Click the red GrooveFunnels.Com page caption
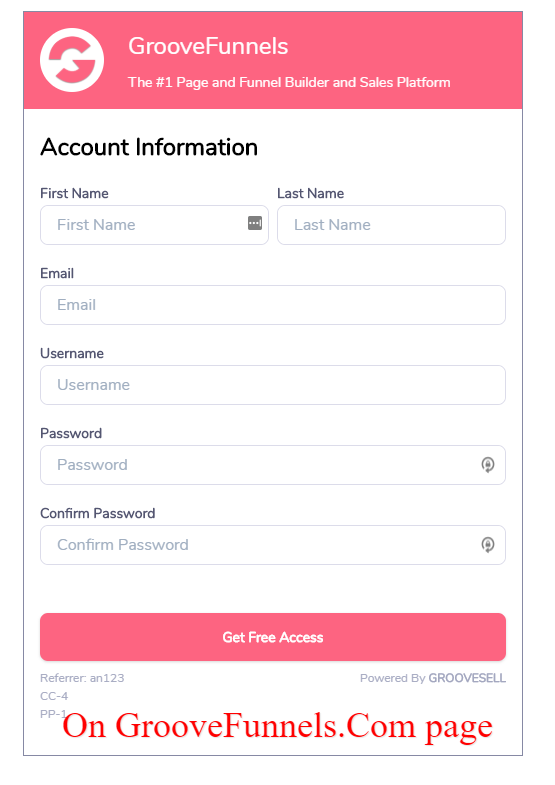The image size is (555, 785). click(278, 726)
